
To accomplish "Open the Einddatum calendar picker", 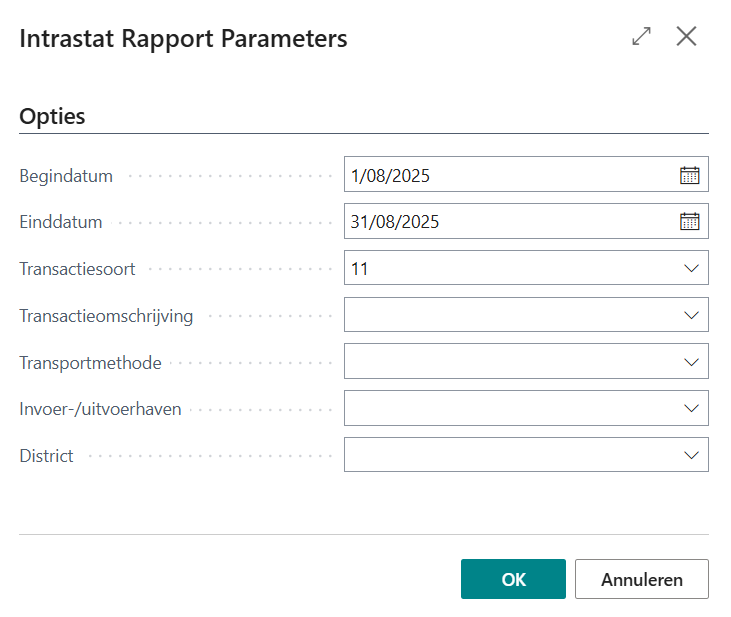I will pos(689,221).
